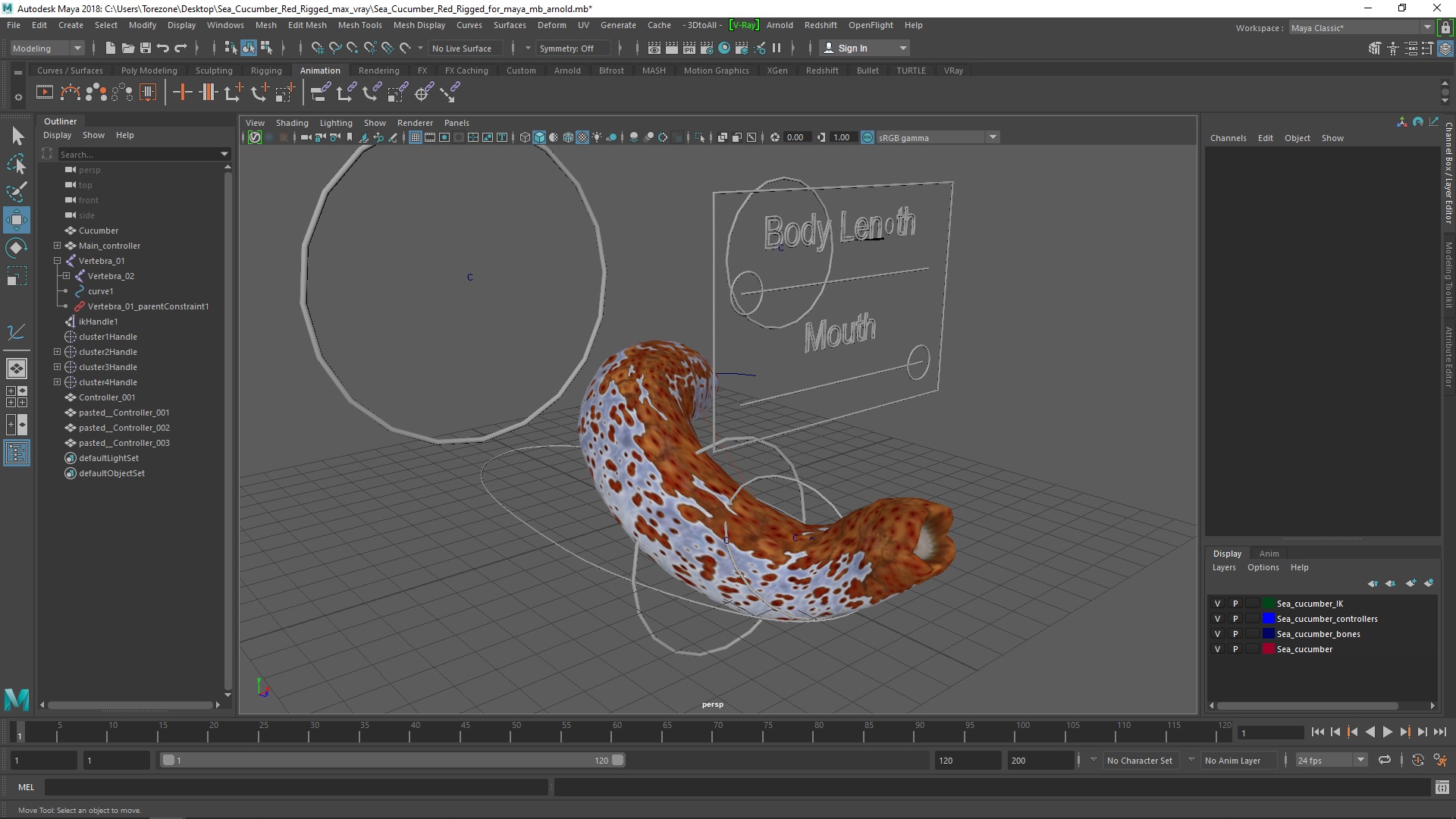Activate the Move tool in toolbox
Viewport: 1456px width, 819px height.
point(17,221)
